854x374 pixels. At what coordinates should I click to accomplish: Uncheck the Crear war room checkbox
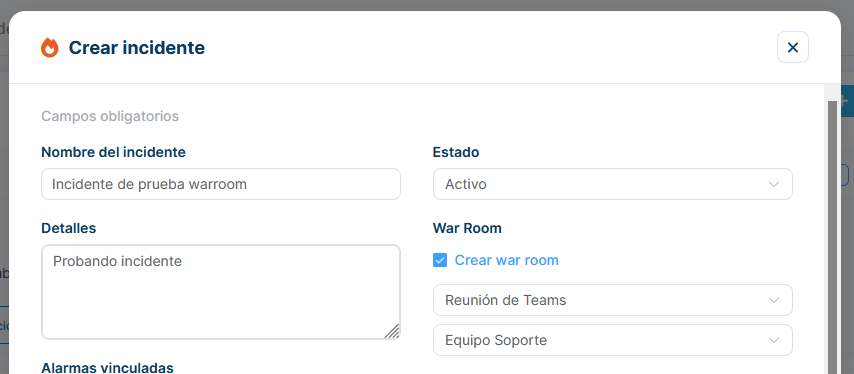coord(440,260)
